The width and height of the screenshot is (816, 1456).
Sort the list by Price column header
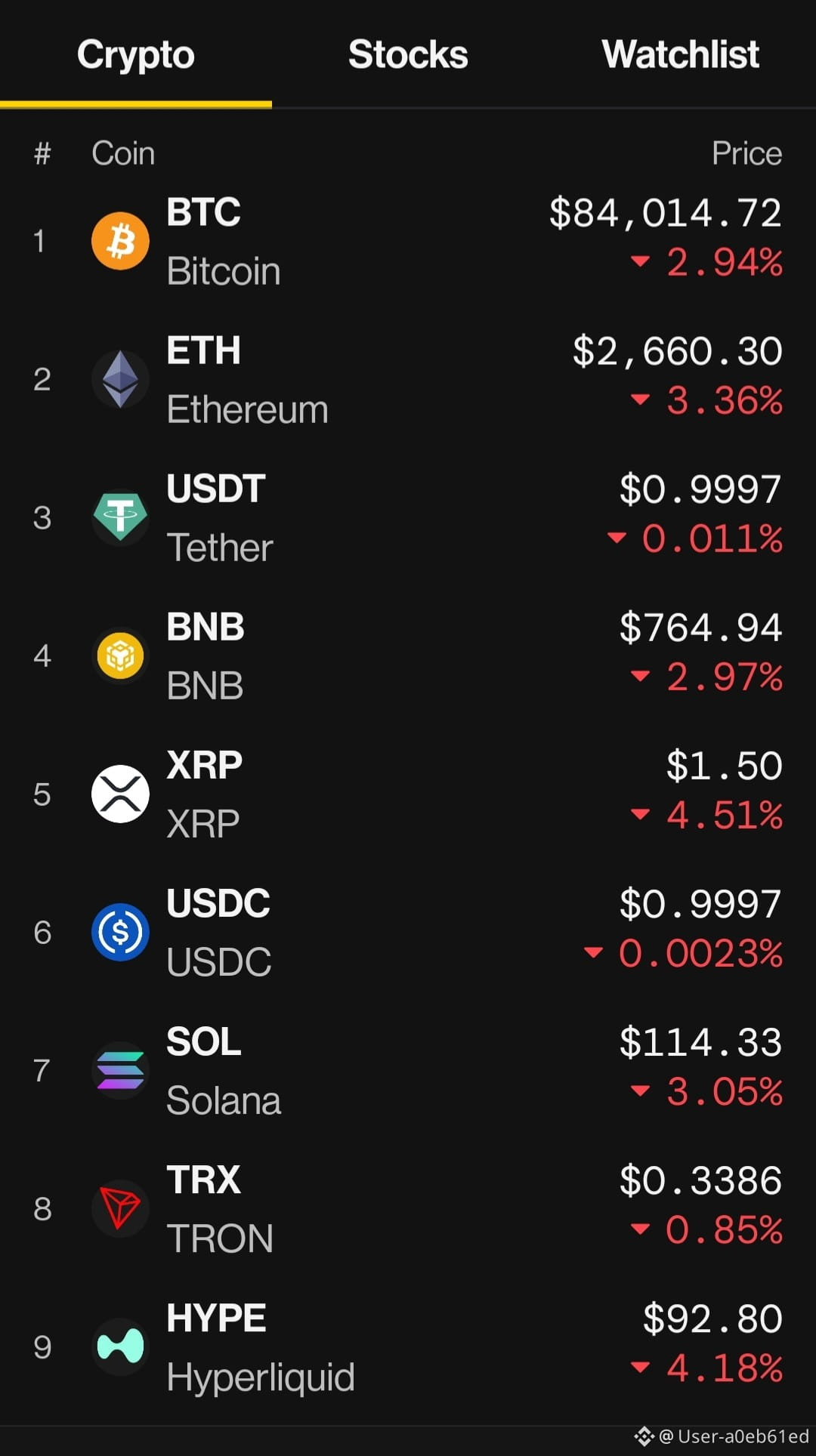point(746,153)
